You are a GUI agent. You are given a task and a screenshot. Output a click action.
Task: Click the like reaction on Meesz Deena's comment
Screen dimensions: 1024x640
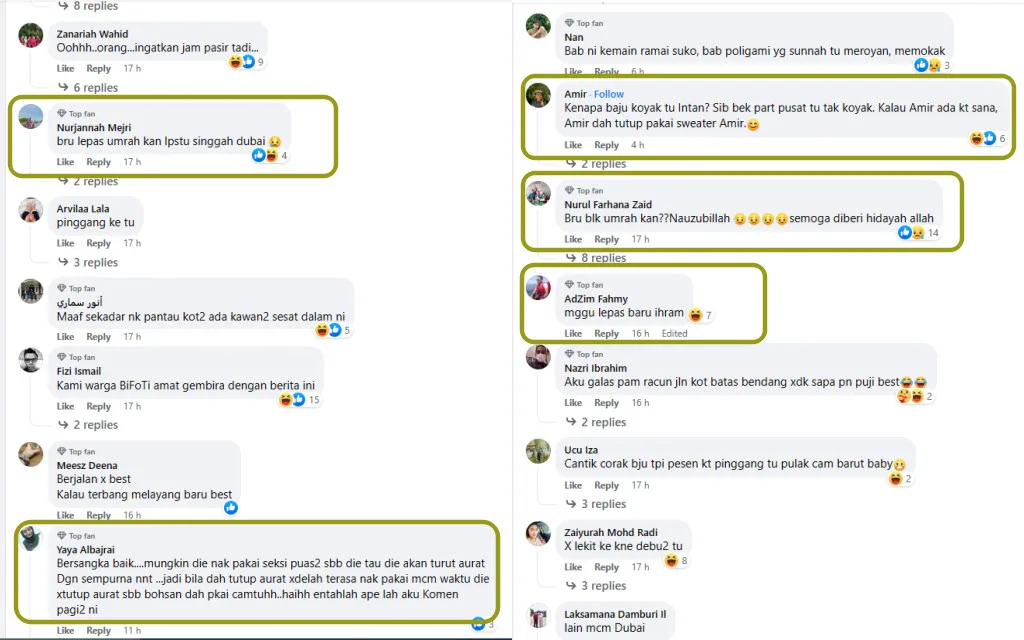[231, 507]
